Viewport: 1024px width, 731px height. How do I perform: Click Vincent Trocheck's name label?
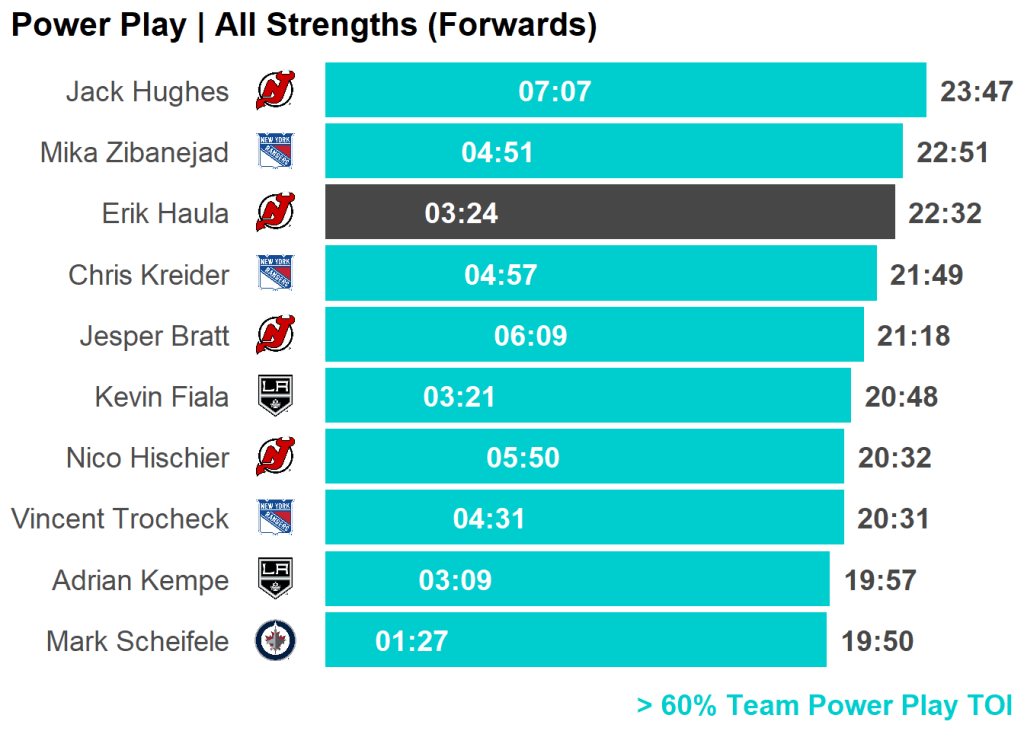(120, 519)
